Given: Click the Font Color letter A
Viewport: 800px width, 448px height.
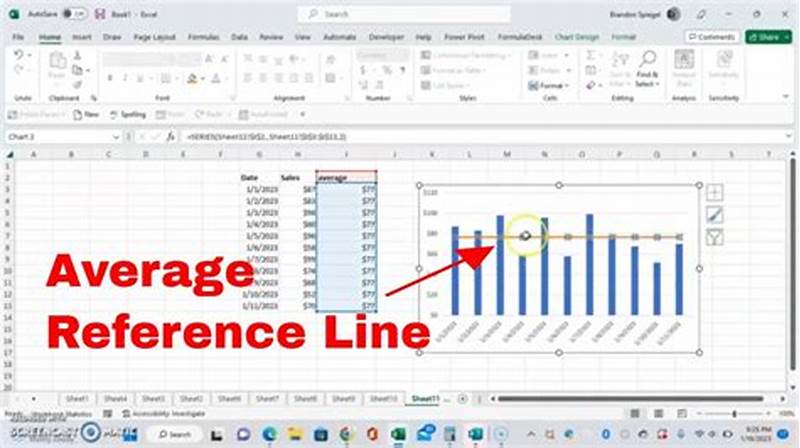Looking at the screenshot, I should click(x=216, y=79).
